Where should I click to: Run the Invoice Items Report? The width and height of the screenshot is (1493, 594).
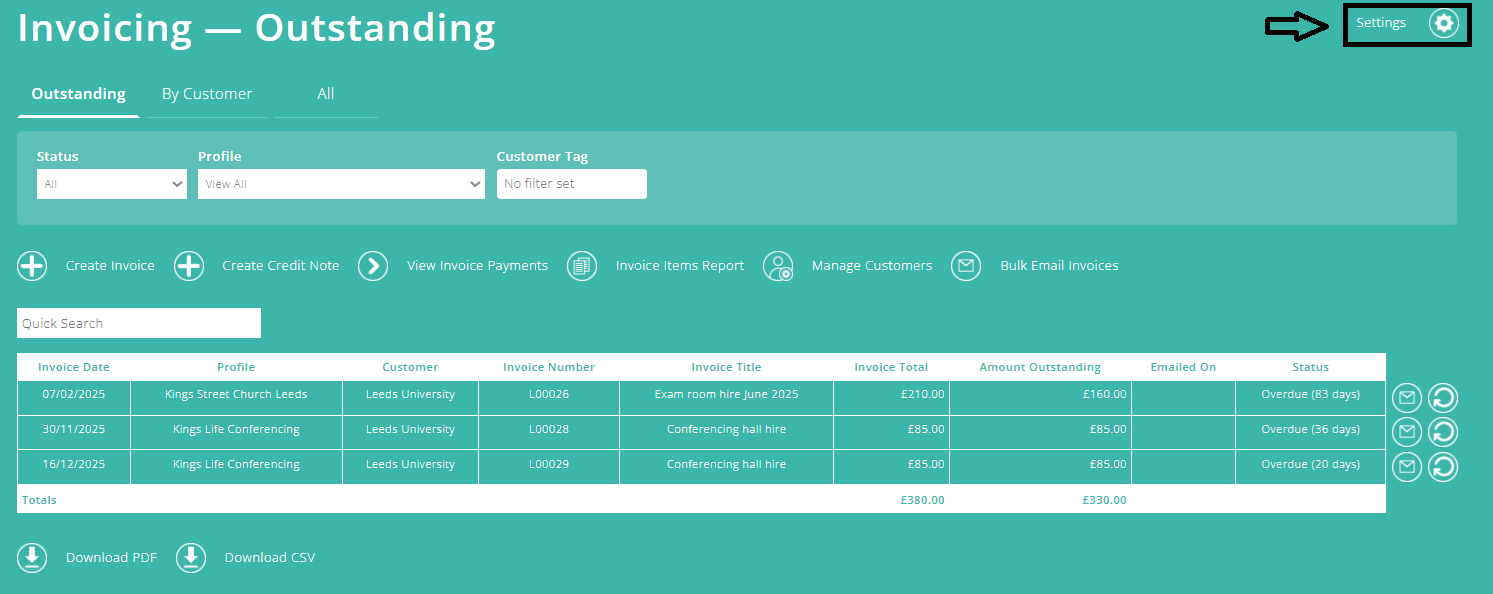coord(581,265)
